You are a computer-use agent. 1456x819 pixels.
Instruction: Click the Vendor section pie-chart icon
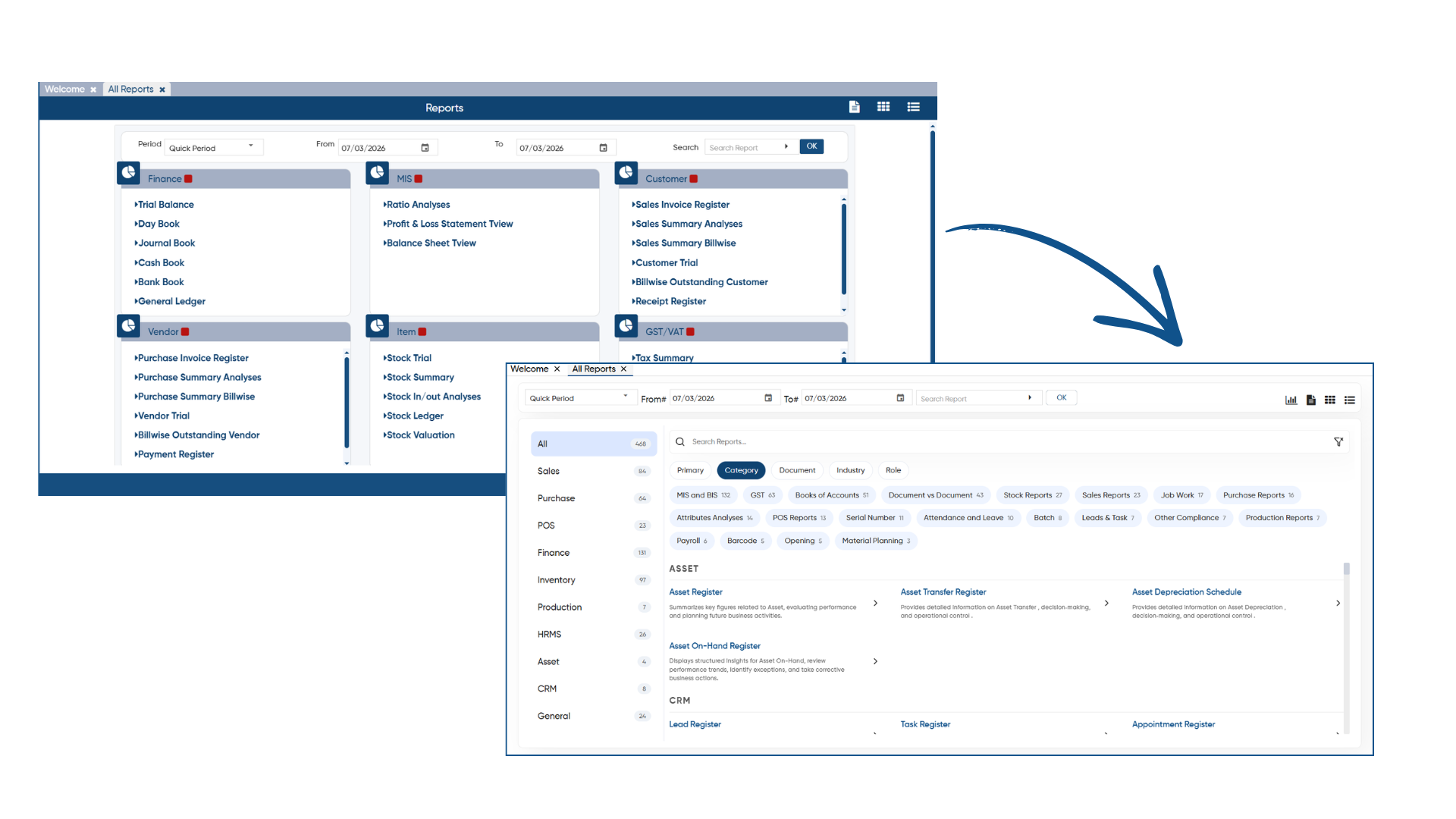pyautogui.click(x=129, y=326)
